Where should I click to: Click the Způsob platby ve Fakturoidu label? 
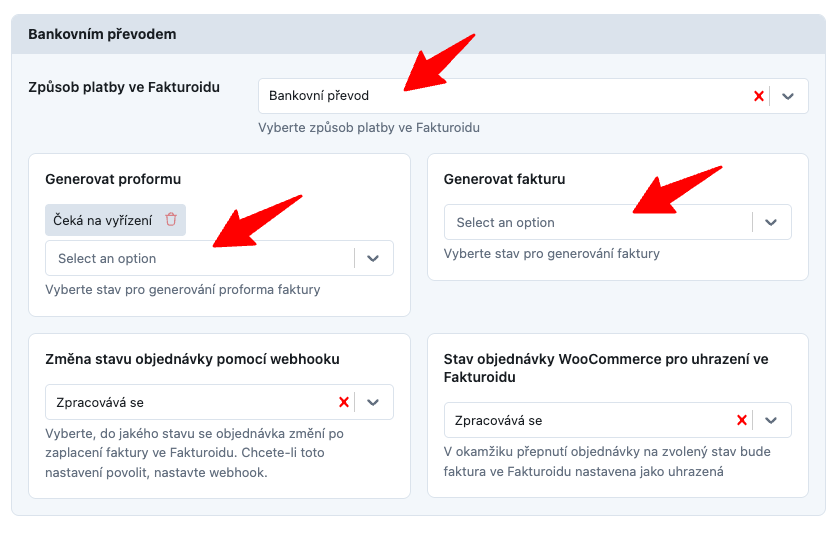pyautogui.click(x=124, y=88)
